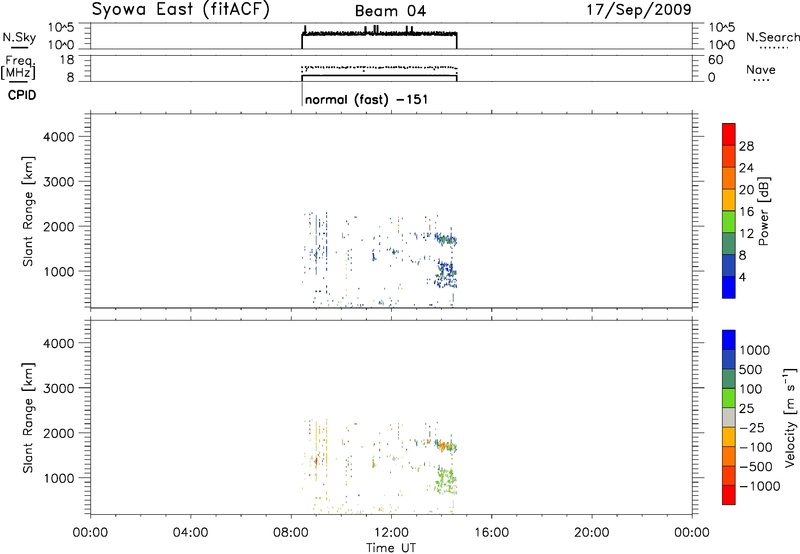Select the "Time UT" axis title
The width and height of the screenshot is (800, 554).
(391, 548)
